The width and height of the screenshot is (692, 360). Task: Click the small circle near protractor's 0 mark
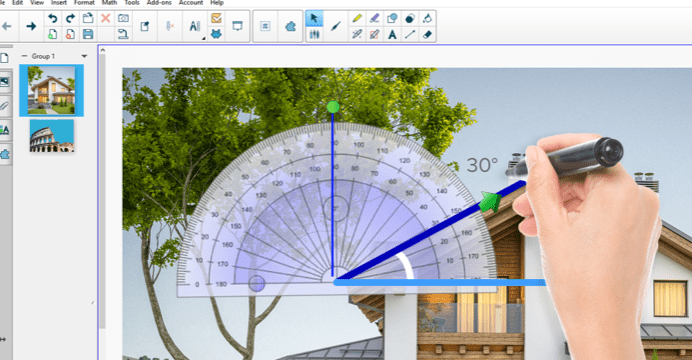coord(257,284)
